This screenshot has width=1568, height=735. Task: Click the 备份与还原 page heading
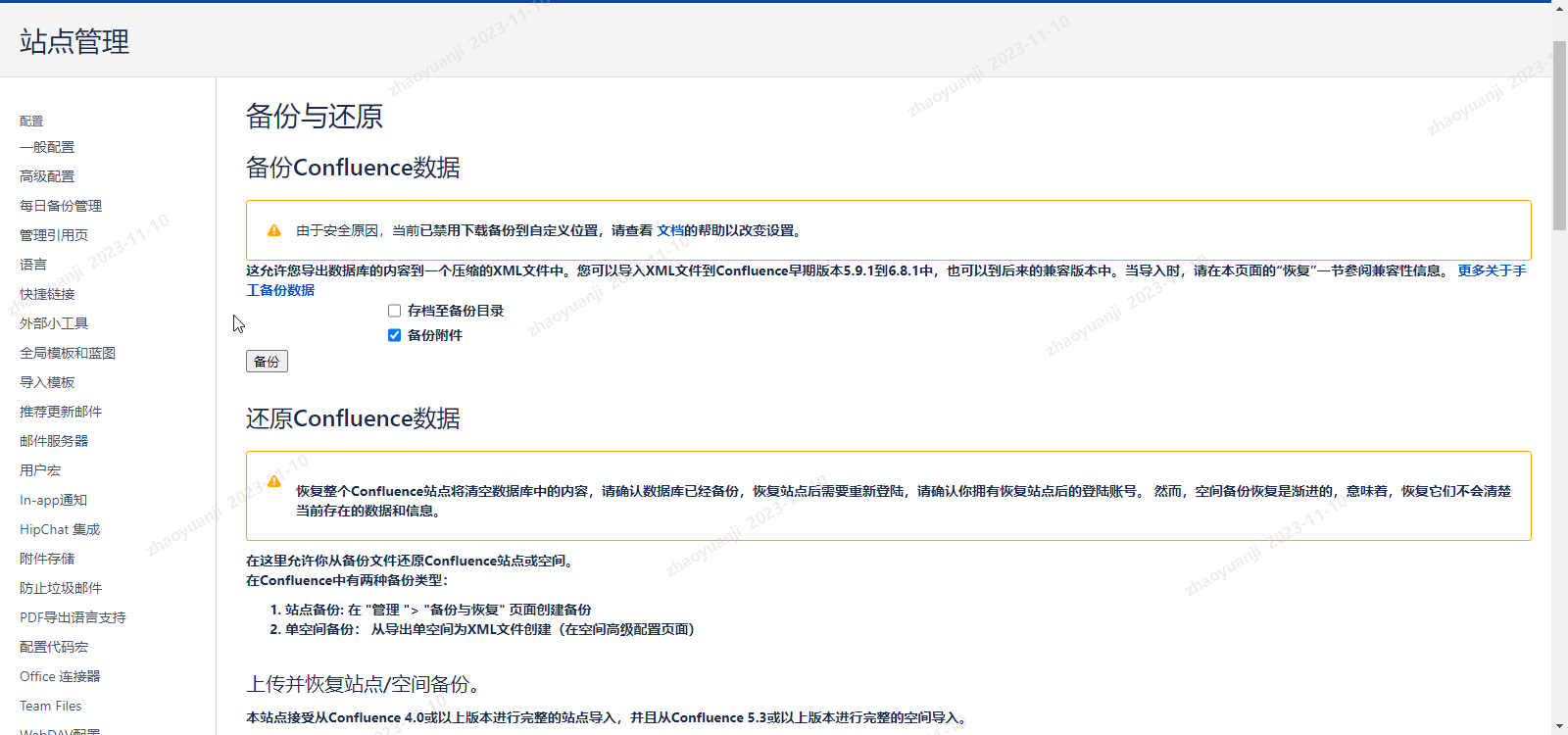pyautogui.click(x=315, y=117)
